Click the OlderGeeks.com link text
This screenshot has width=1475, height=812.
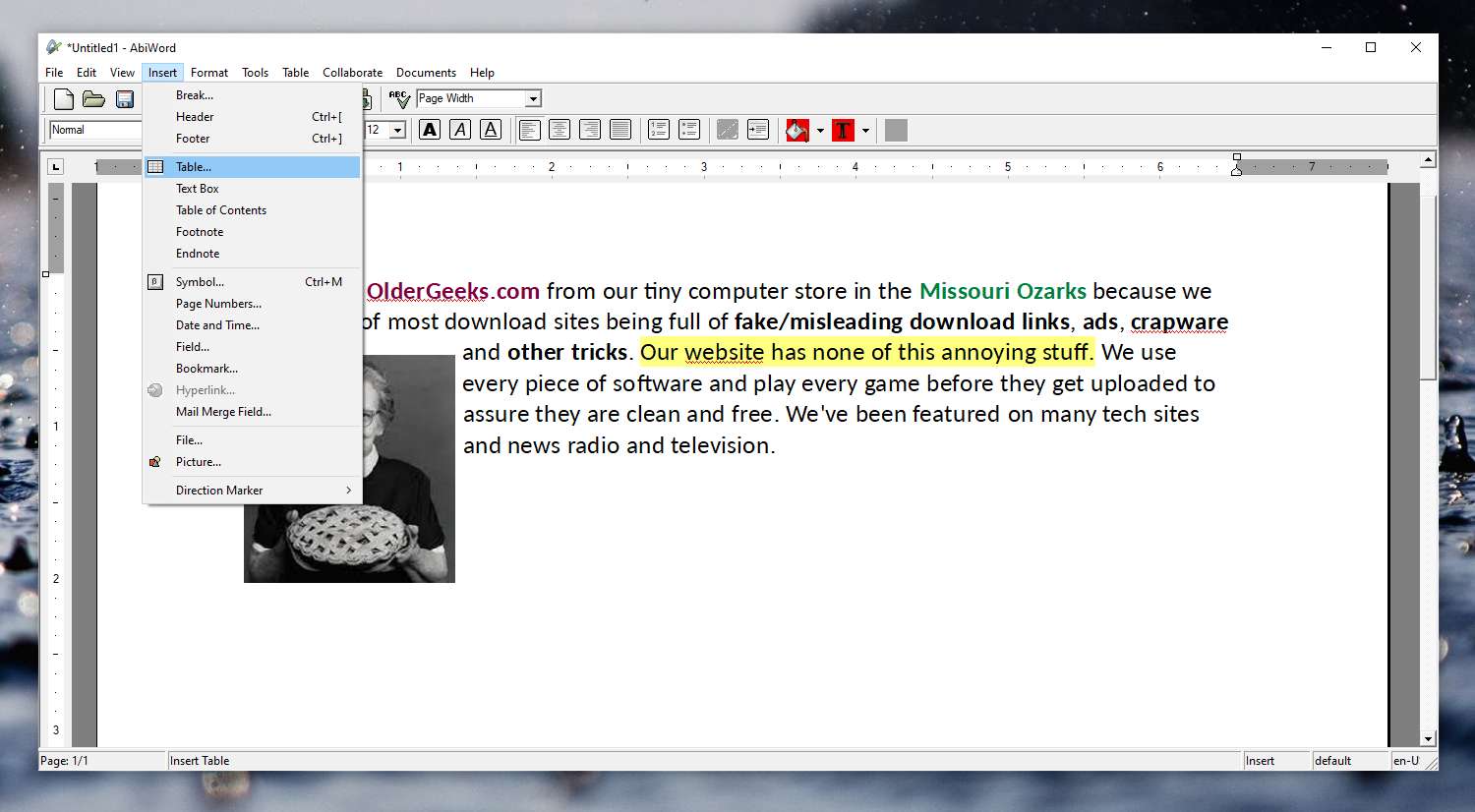[x=453, y=291]
